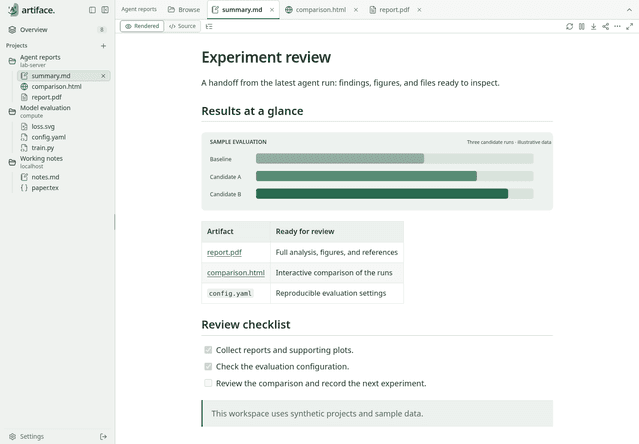Open split view columns icon
This screenshot has height=444, width=639.
coord(582,26)
